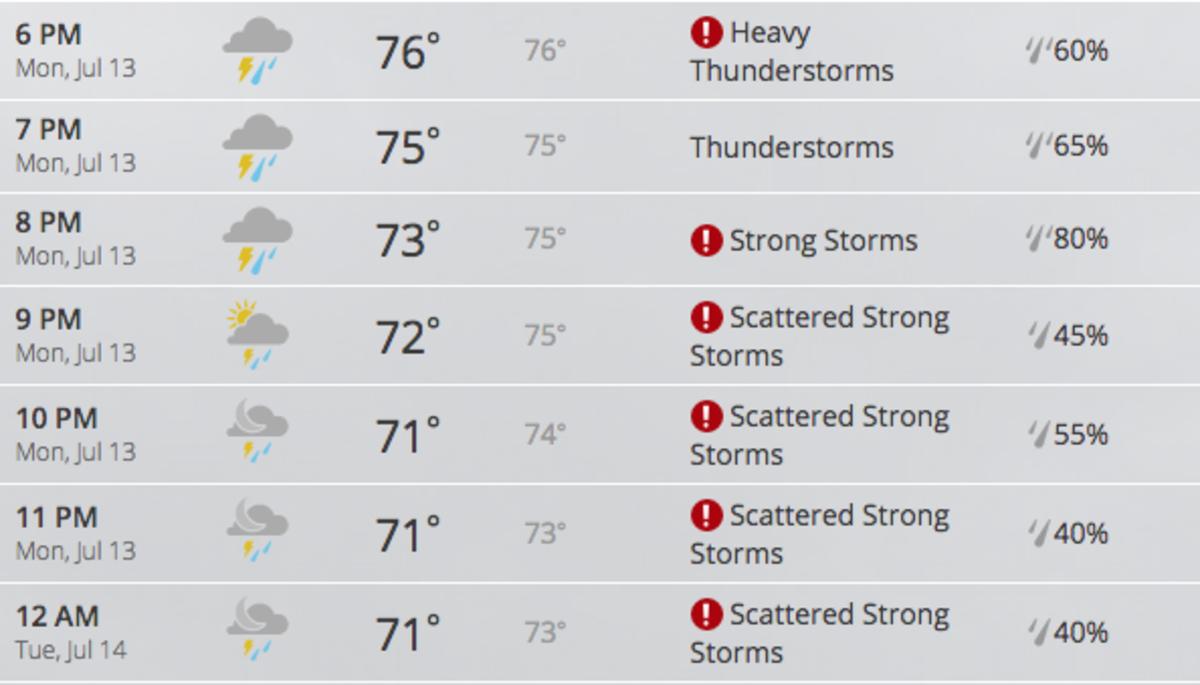Select the alert icon next to Strong Storms
This screenshot has width=1200, height=685.
pyautogui.click(x=706, y=240)
